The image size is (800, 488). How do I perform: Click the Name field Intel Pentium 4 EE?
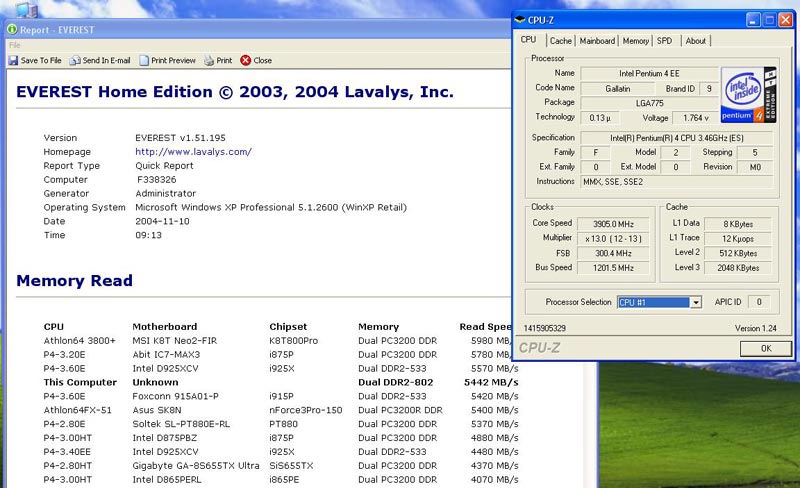tap(649, 74)
